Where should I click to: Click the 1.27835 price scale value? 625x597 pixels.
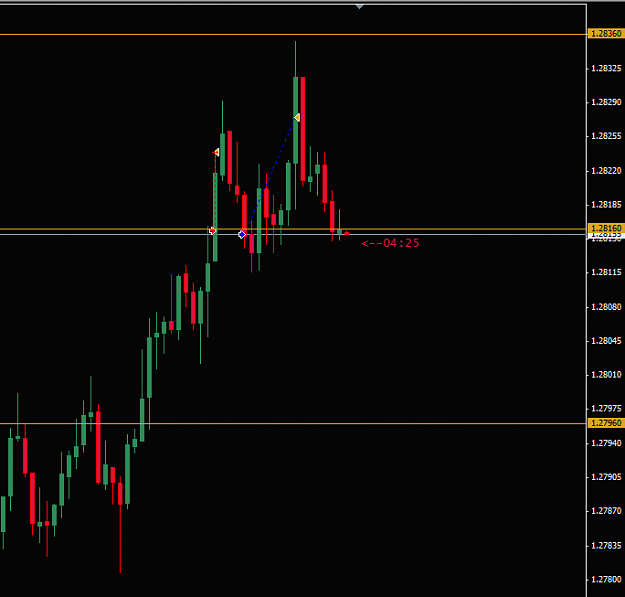point(606,546)
